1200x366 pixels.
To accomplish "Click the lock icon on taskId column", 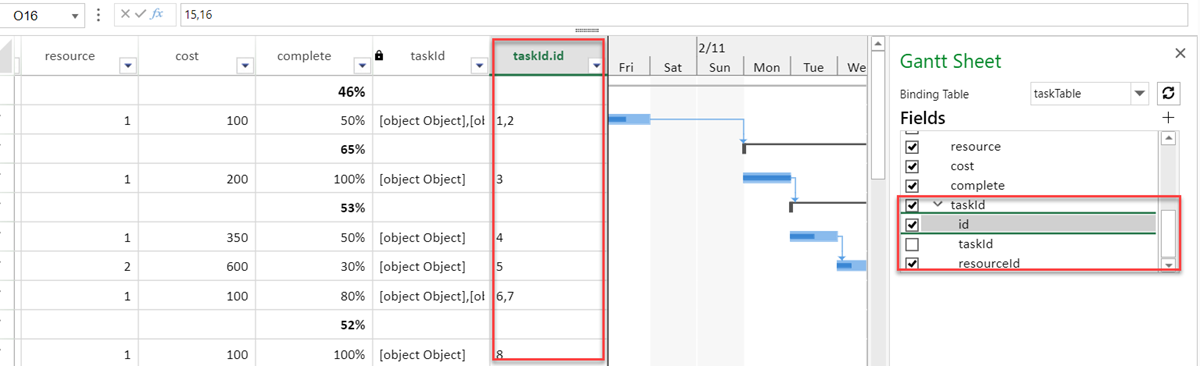I will (x=379, y=56).
